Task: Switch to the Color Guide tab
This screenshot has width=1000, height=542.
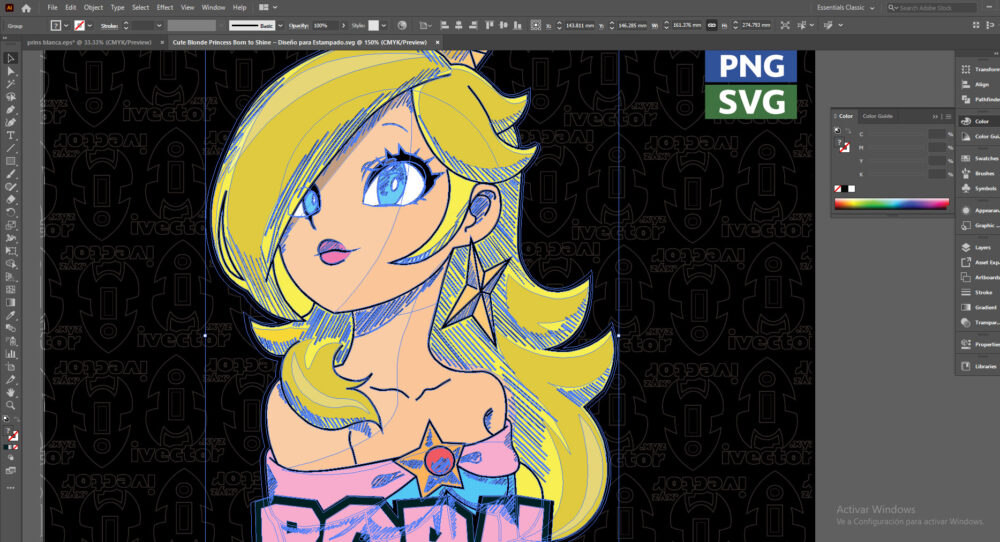Action: point(878,116)
